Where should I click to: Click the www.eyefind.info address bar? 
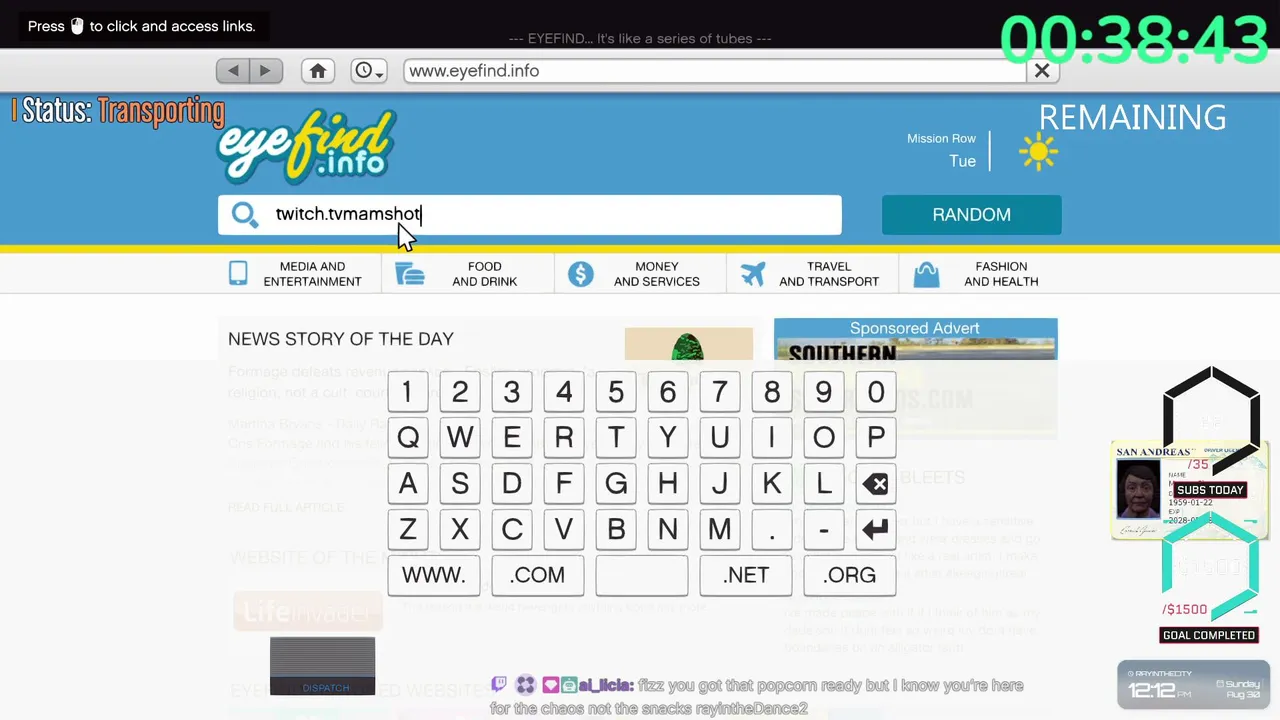pos(715,71)
